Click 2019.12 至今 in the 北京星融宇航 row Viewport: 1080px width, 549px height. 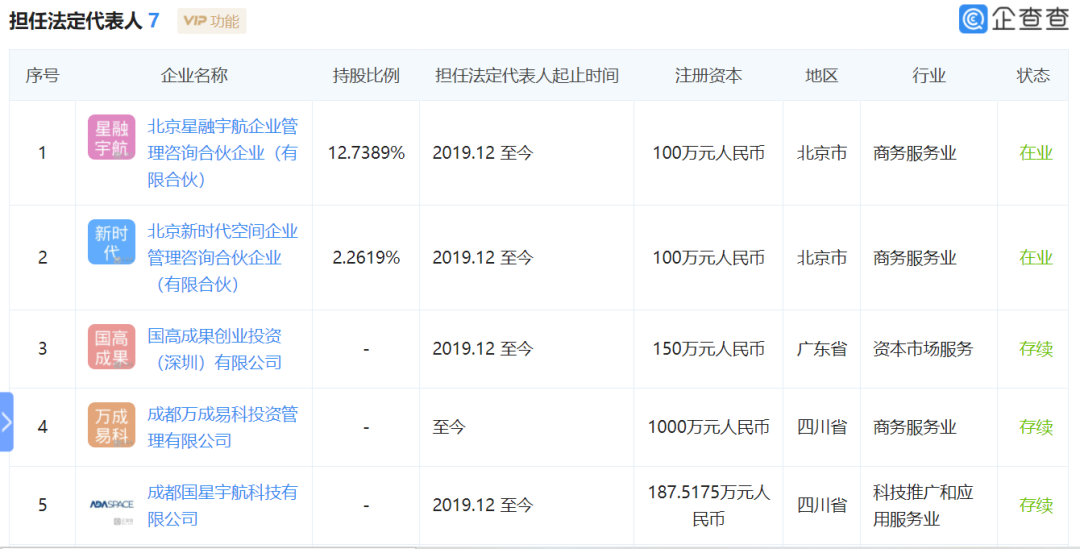pyautogui.click(x=483, y=153)
